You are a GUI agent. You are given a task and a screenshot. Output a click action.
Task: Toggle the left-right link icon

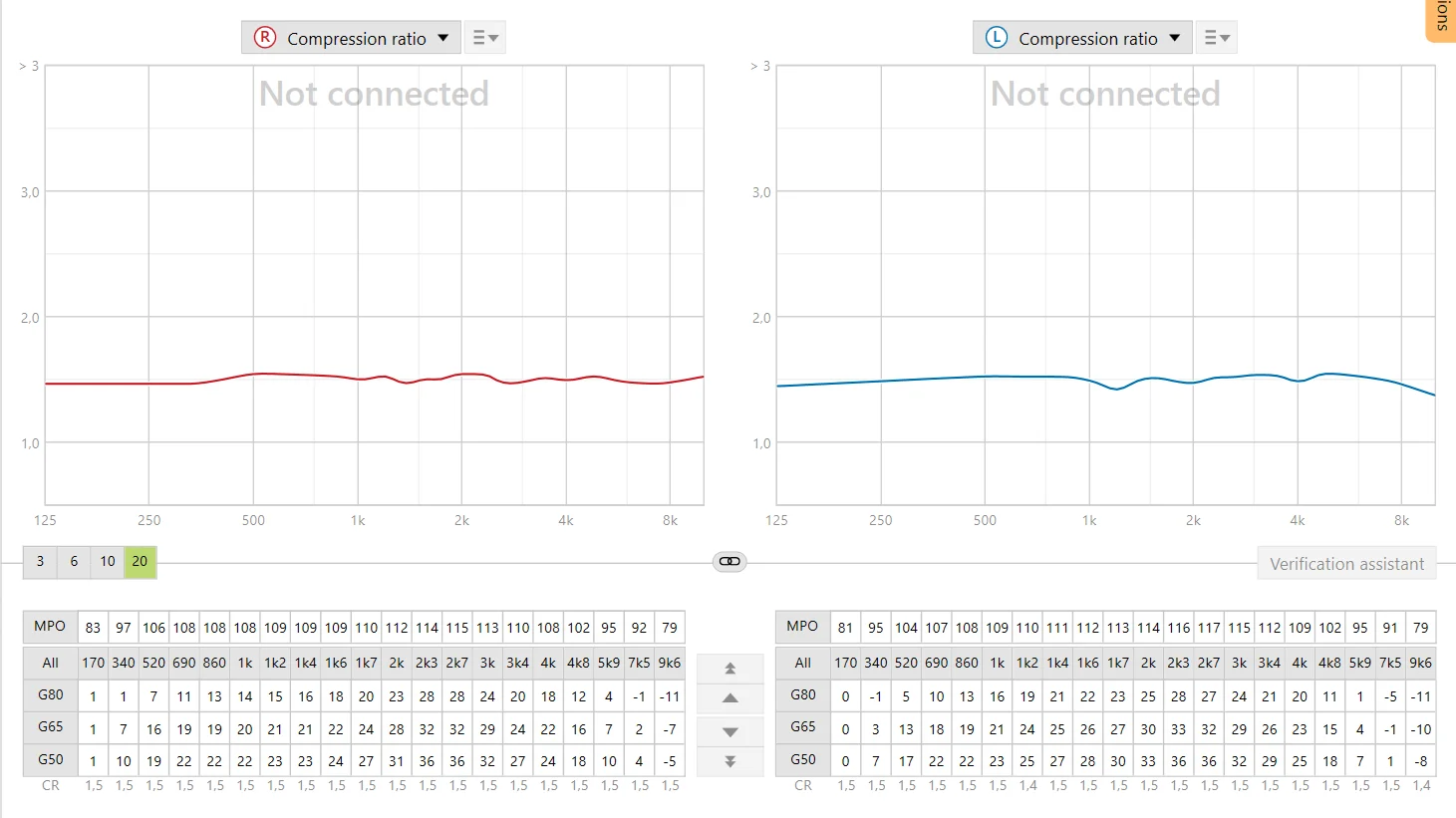click(x=729, y=561)
